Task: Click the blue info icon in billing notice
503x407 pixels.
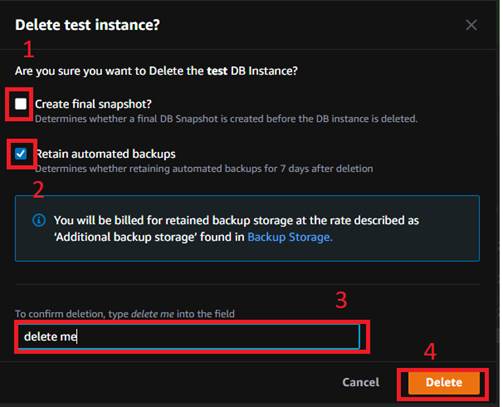Action: tap(39, 220)
